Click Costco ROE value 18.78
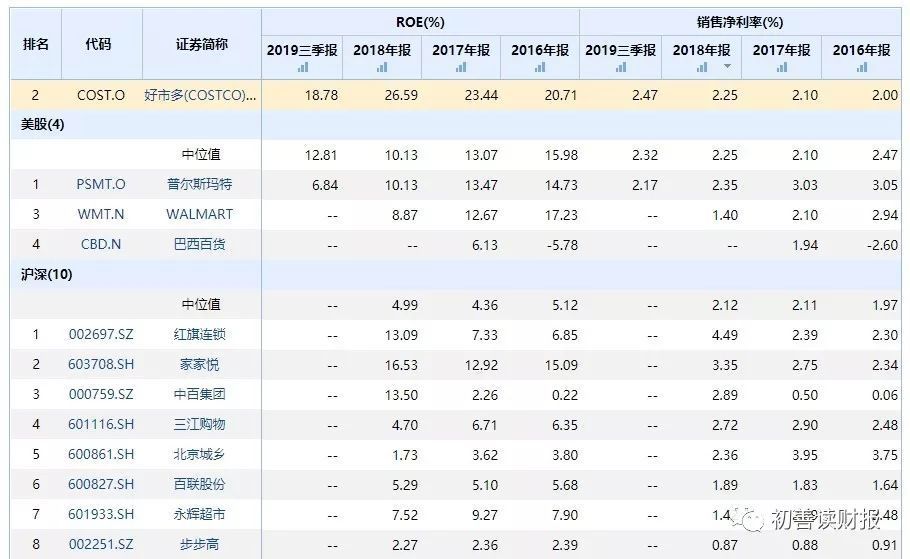Screen dimensions: 910x559 [322, 95]
